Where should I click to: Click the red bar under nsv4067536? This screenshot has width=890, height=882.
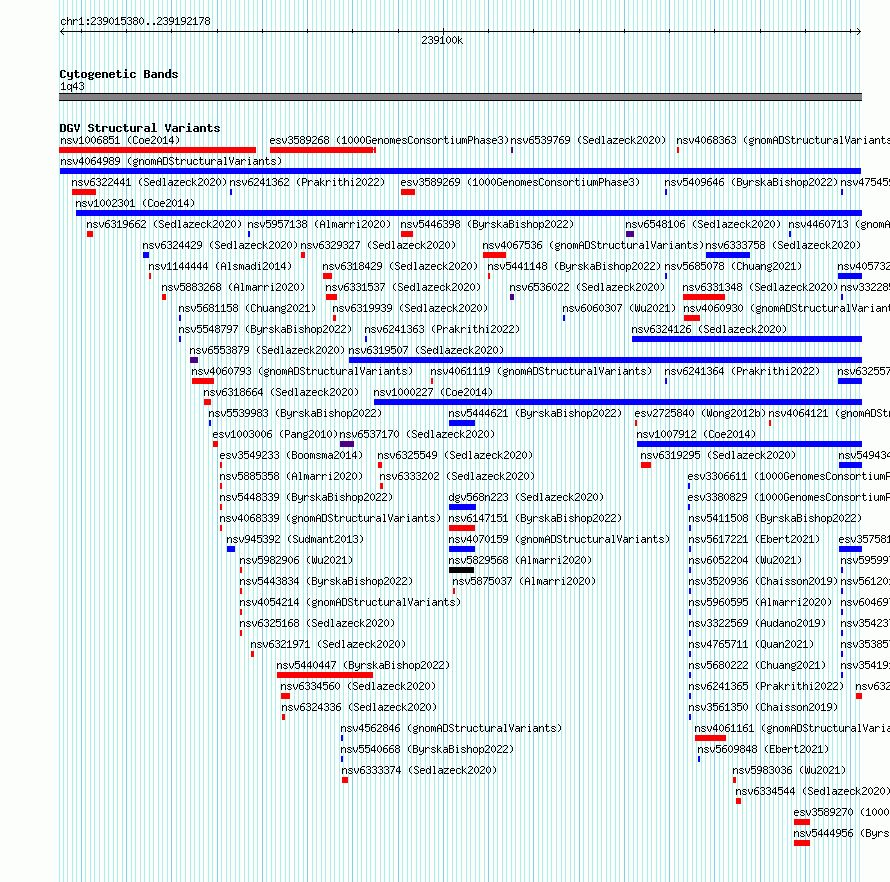[x=494, y=255]
